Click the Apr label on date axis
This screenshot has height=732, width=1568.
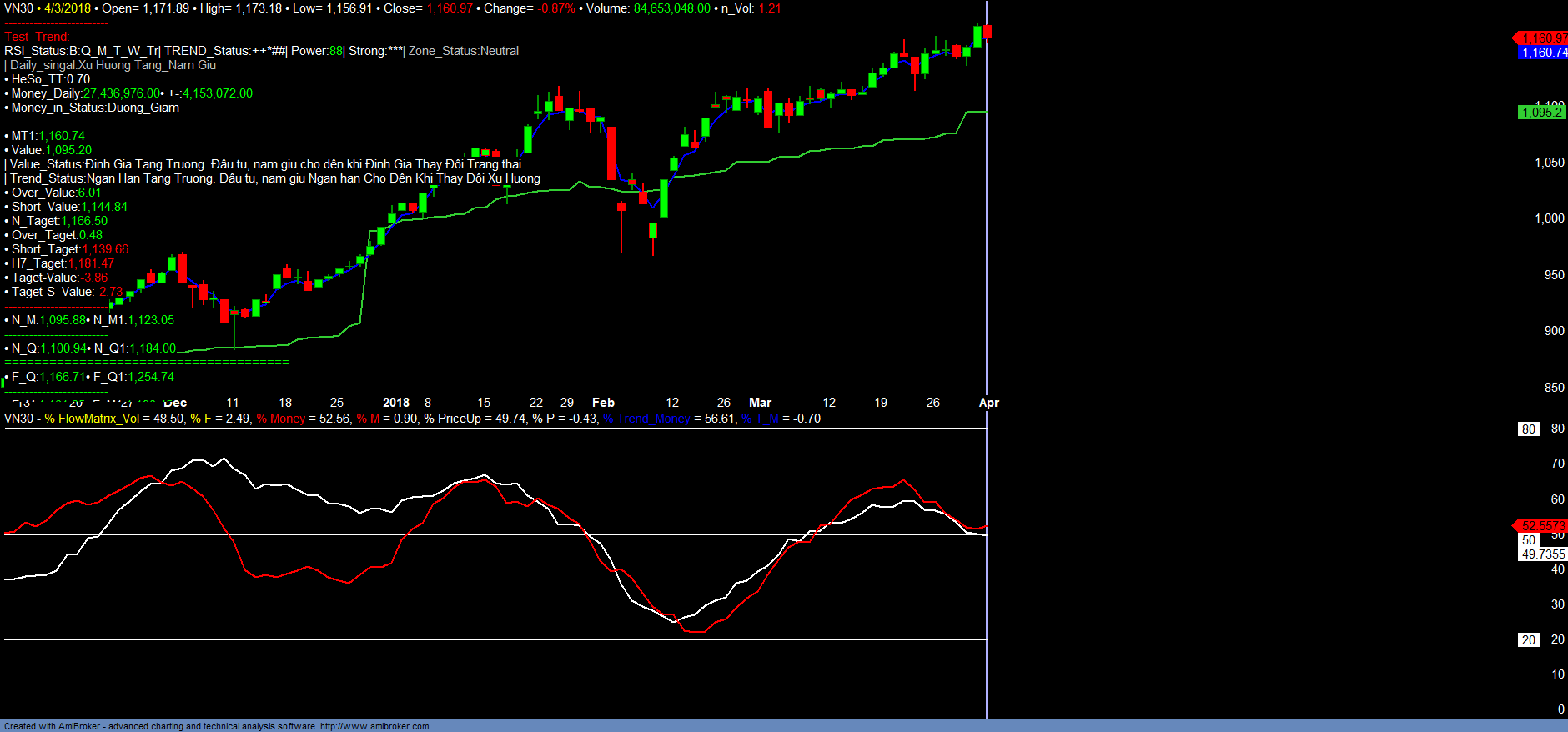(988, 403)
